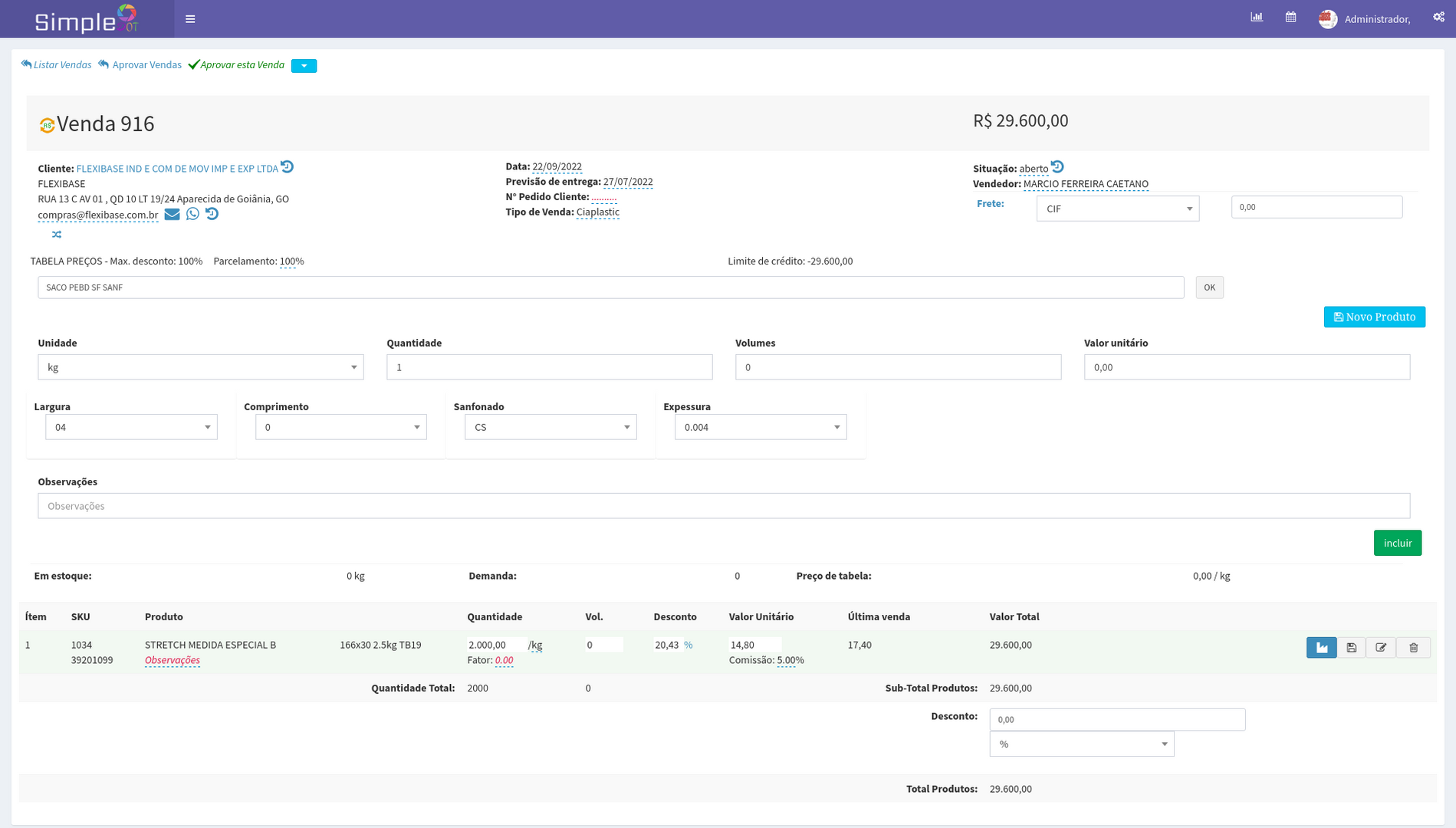Image resolution: width=1456 pixels, height=828 pixels.
Task: Expand the Unidade dropdown set to kg
Action: tap(200, 367)
